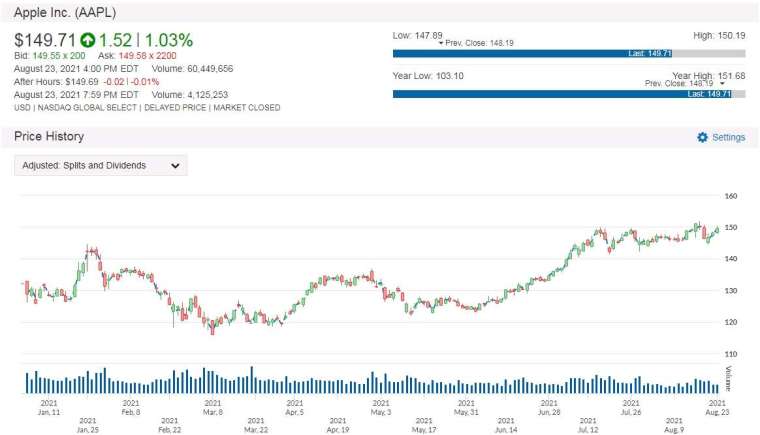This screenshot has height=435, width=760.
Task: Click the May, 3 2021 date axis label
Action: 381,407
